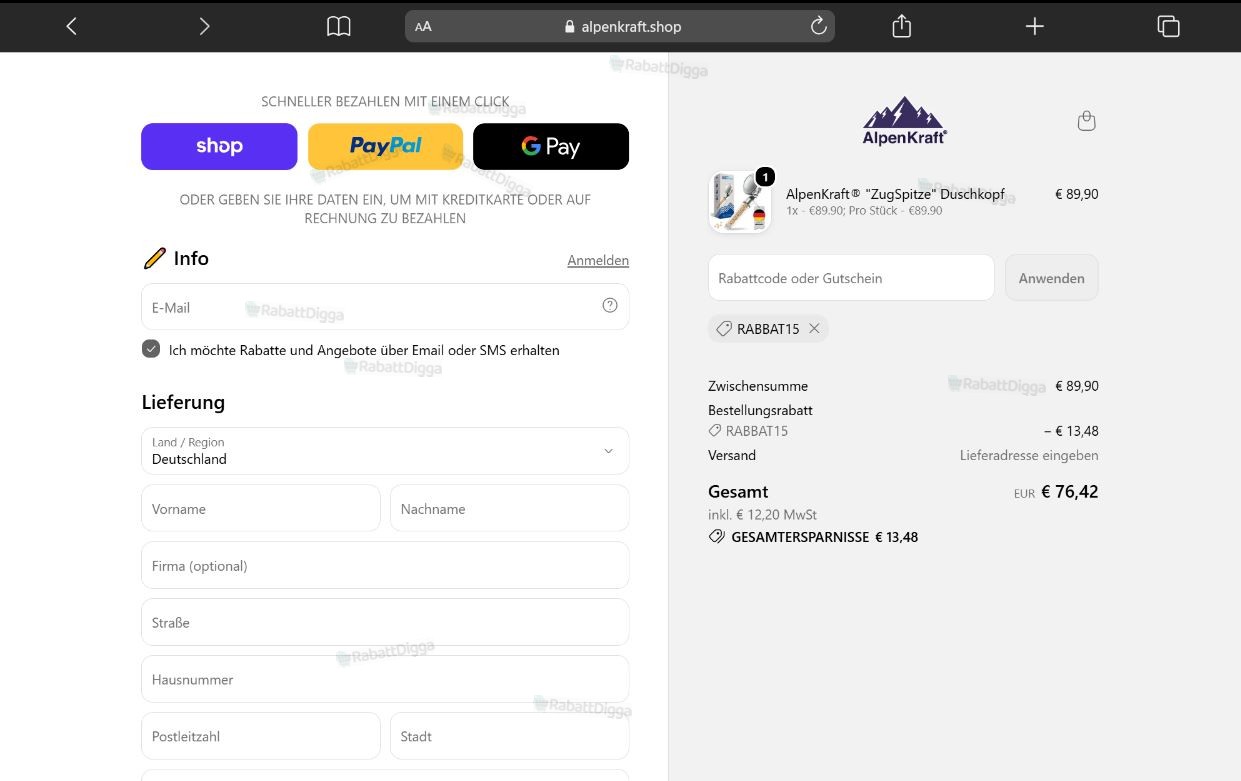Pay with the Shop Pay button
The image size is (1241, 781).
(x=219, y=147)
